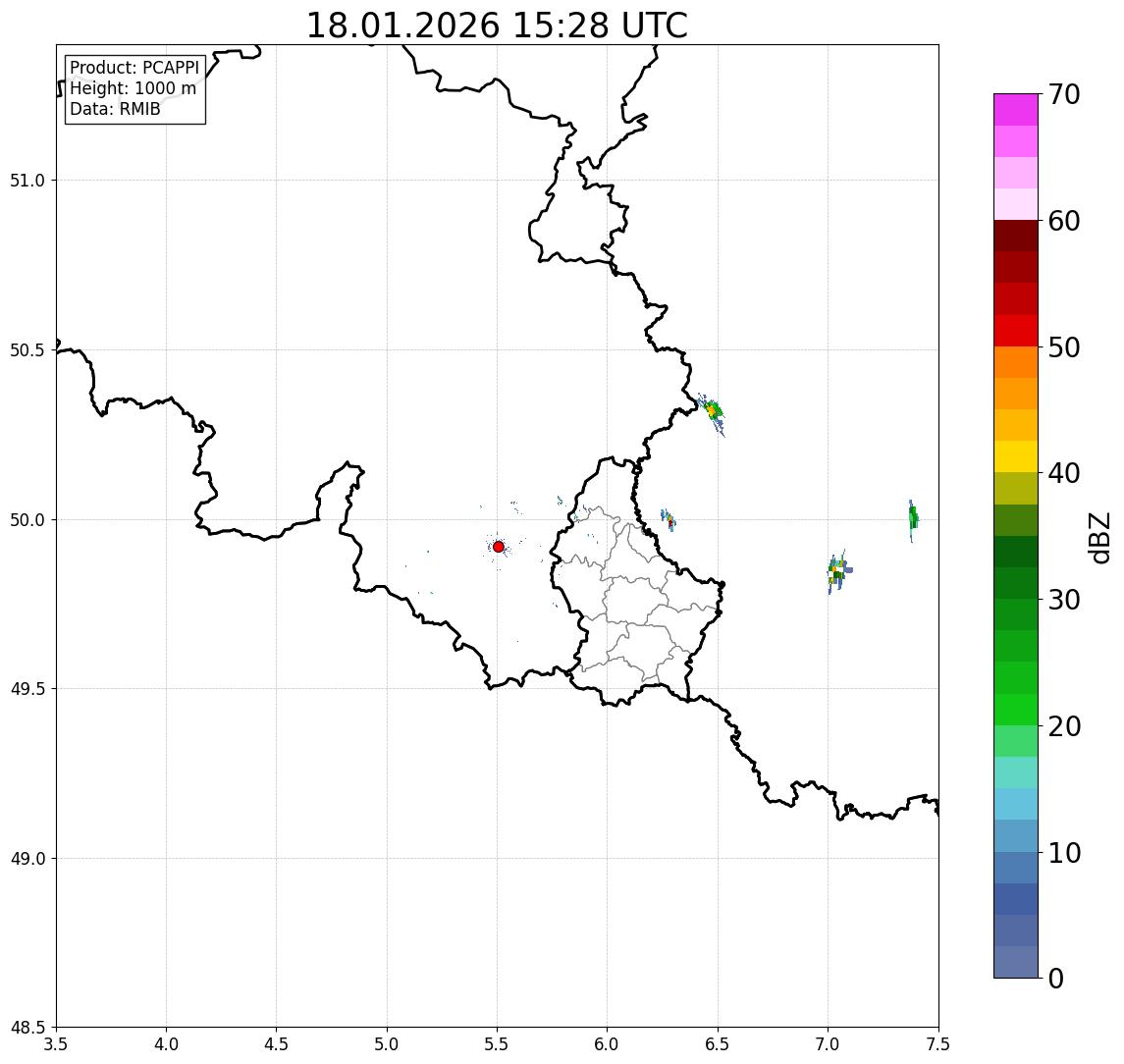Viewport: 1124px width, 1064px height.
Task: Click the bright green 20 dBZ colorbar segment
Action: pyautogui.click(x=1016, y=710)
